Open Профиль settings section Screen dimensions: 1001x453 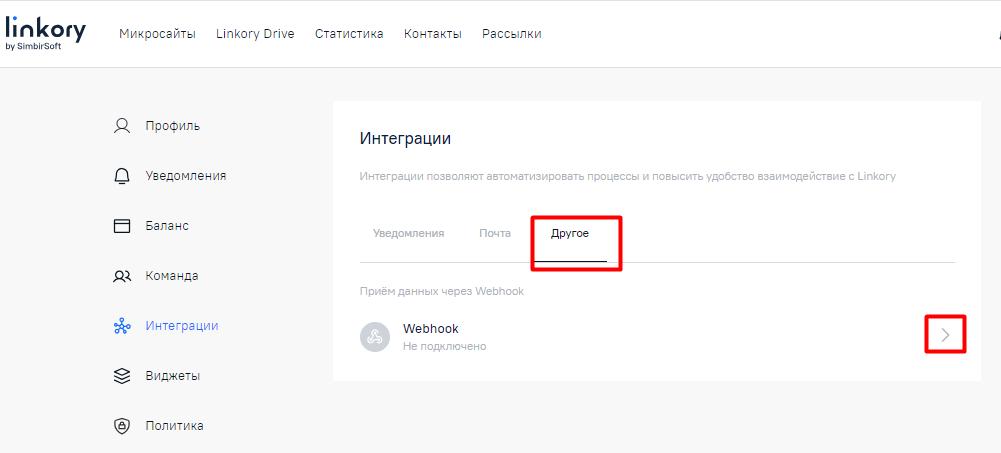[x=172, y=126]
